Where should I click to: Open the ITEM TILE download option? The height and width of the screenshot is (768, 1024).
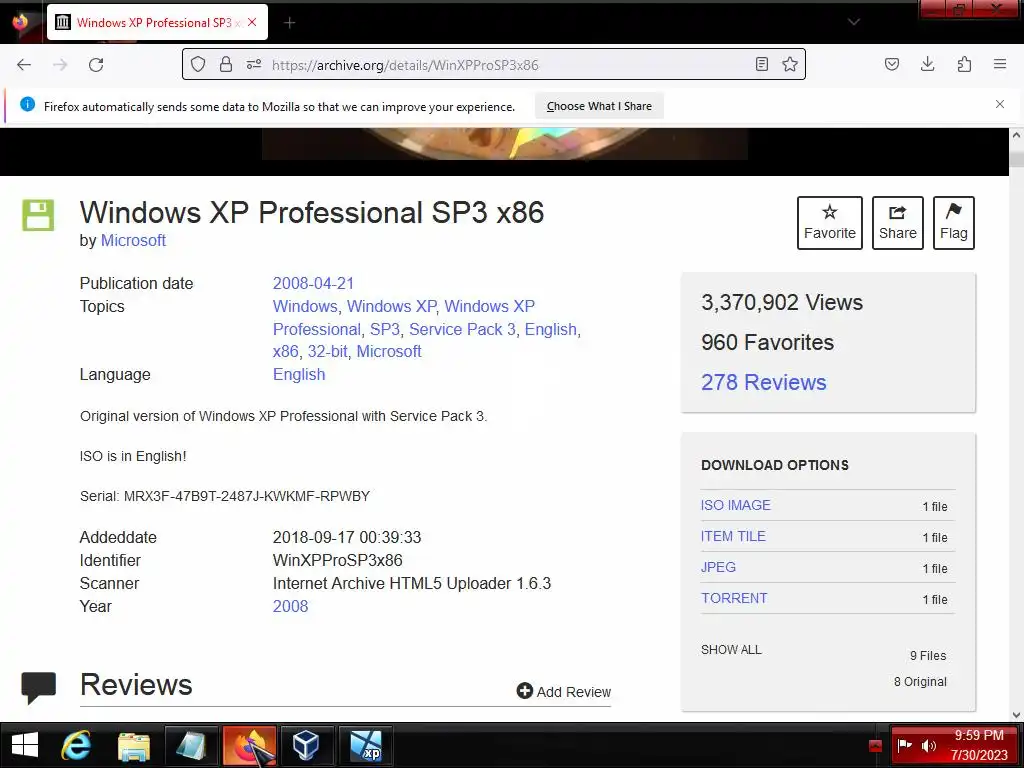point(733,536)
